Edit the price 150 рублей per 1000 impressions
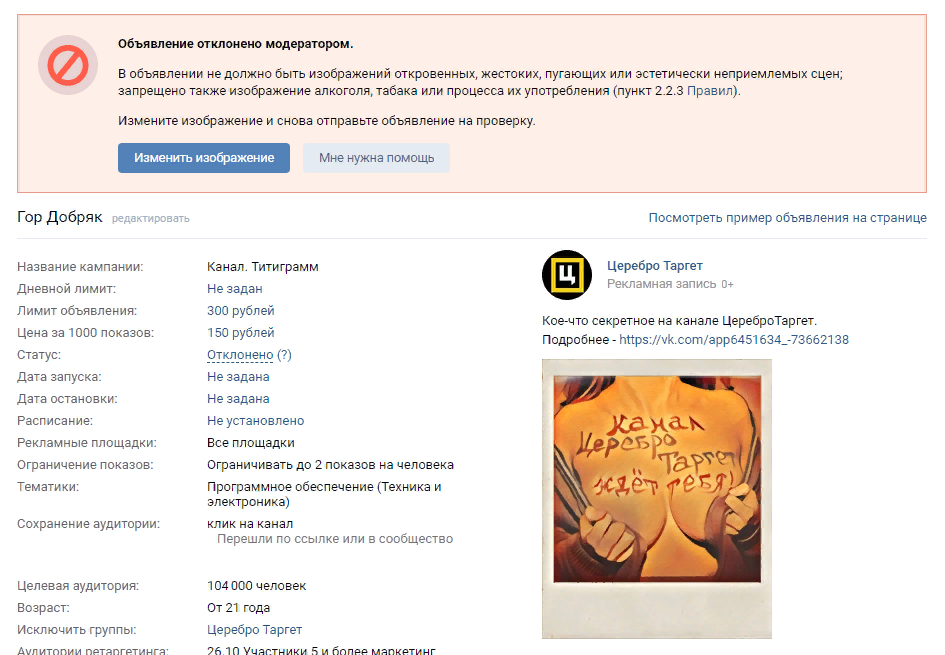The height and width of the screenshot is (655, 945). pos(240,333)
